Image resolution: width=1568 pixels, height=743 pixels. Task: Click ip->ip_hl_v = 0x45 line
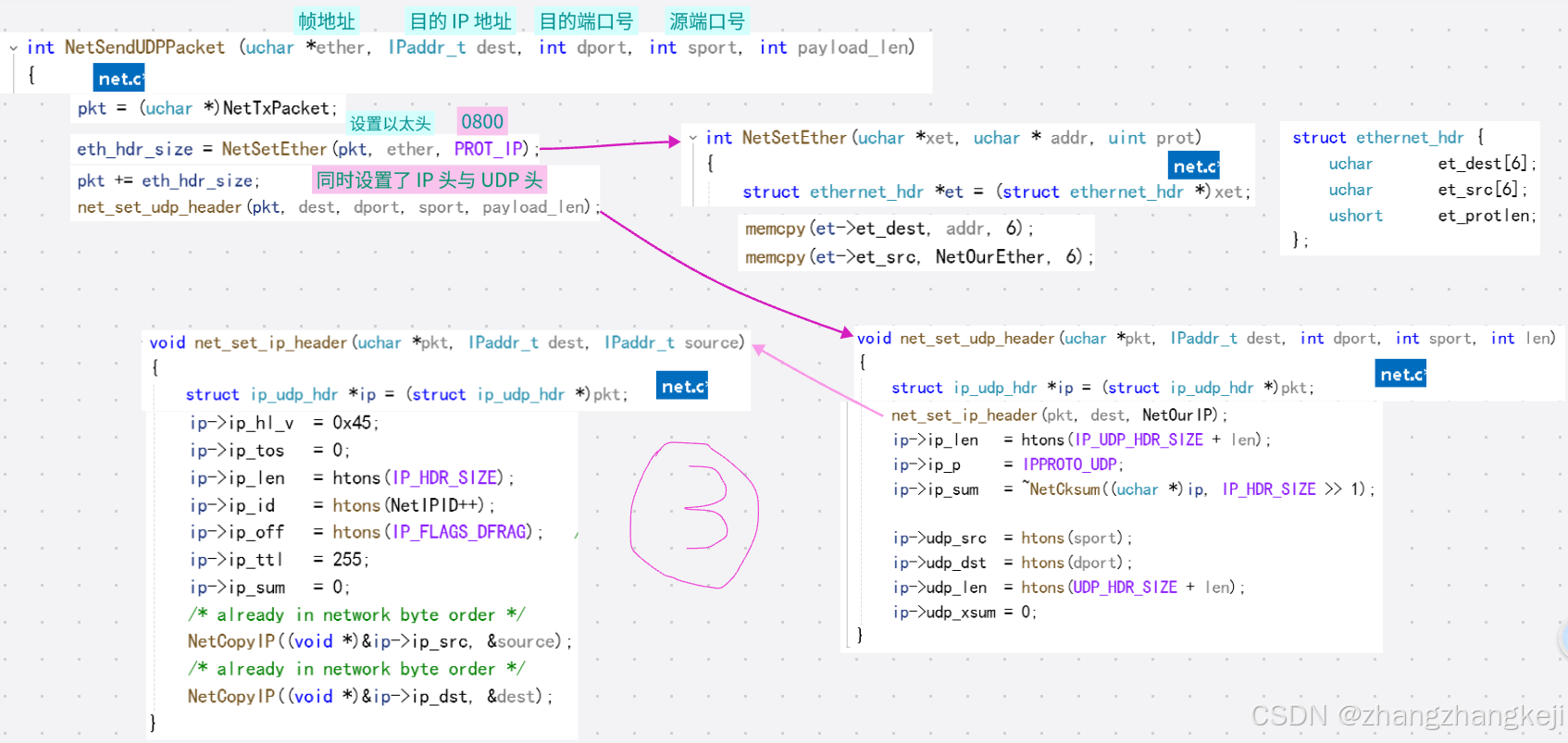click(284, 423)
